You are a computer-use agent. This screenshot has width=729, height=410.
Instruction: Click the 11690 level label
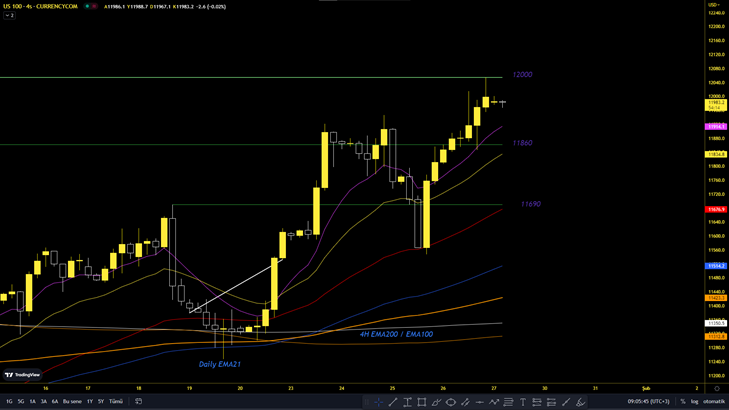tap(530, 204)
